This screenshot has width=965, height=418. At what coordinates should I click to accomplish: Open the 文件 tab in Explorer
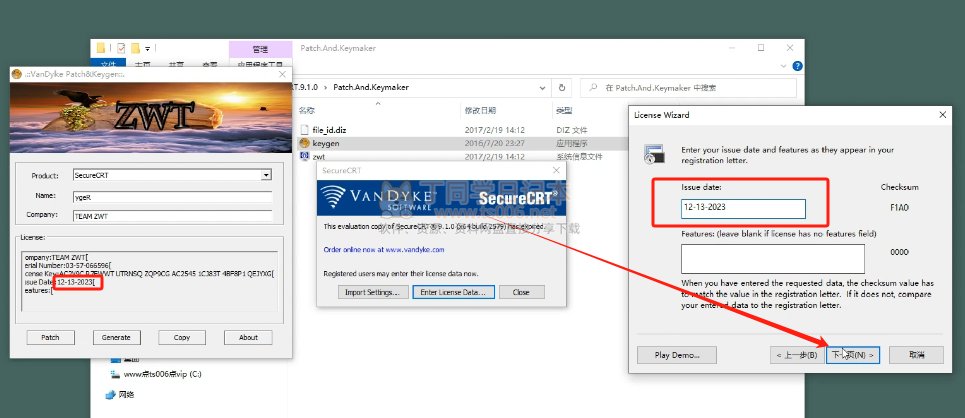[108, 65]
